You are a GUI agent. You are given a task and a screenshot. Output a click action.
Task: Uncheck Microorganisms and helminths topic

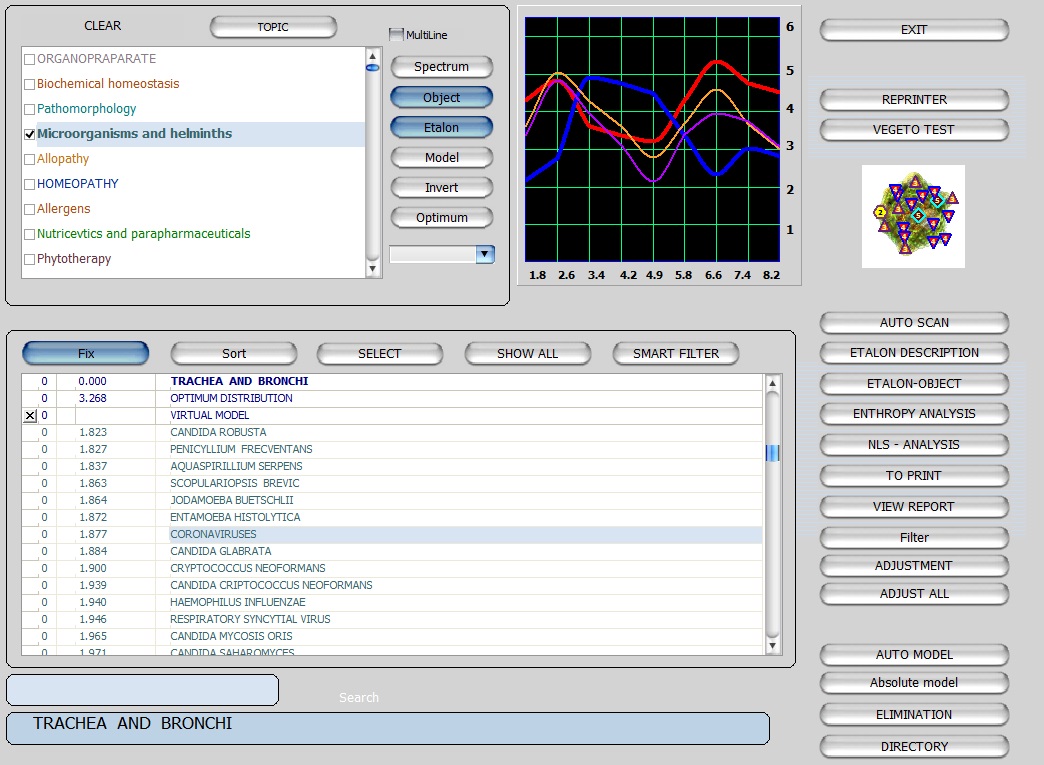[29, 134]
